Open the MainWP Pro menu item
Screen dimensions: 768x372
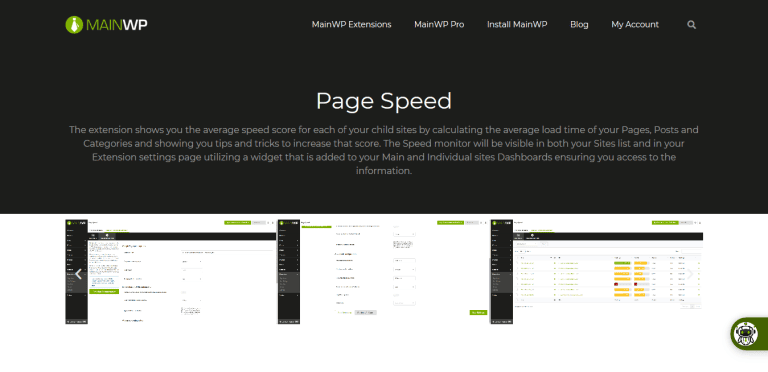(439, 24)
